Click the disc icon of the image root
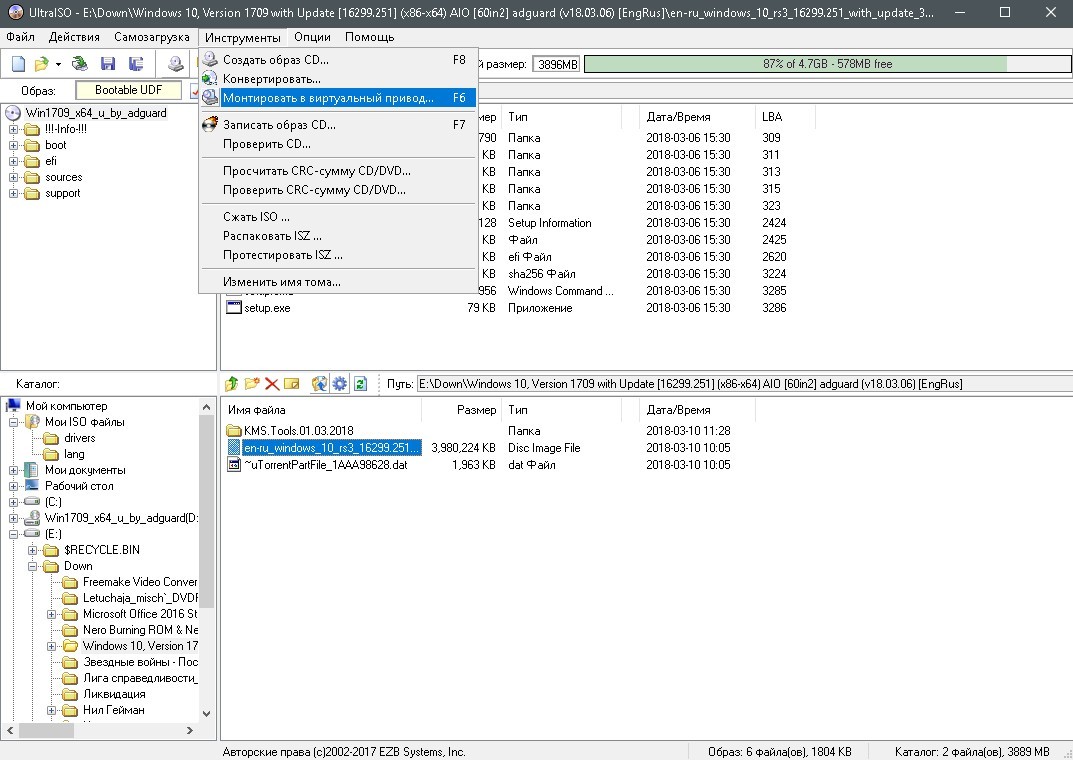This screenshot has height=760, width=1073. 13,113
